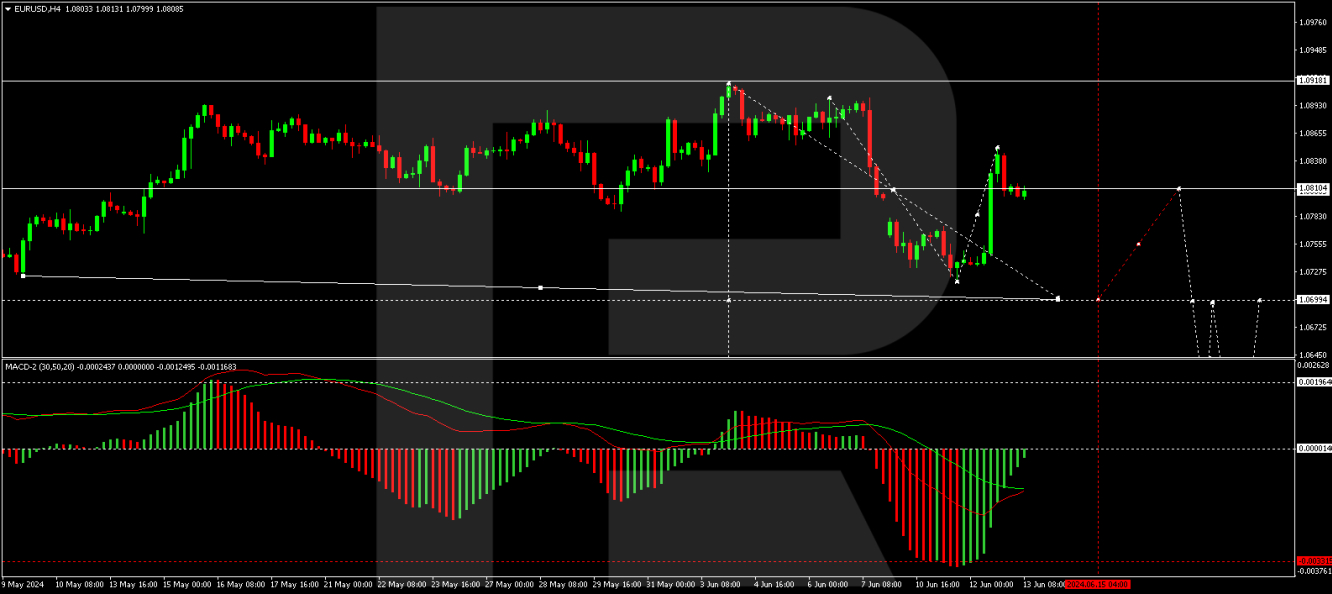
Task: Select the 9 May 2024 date label
Action: point(22,583)
